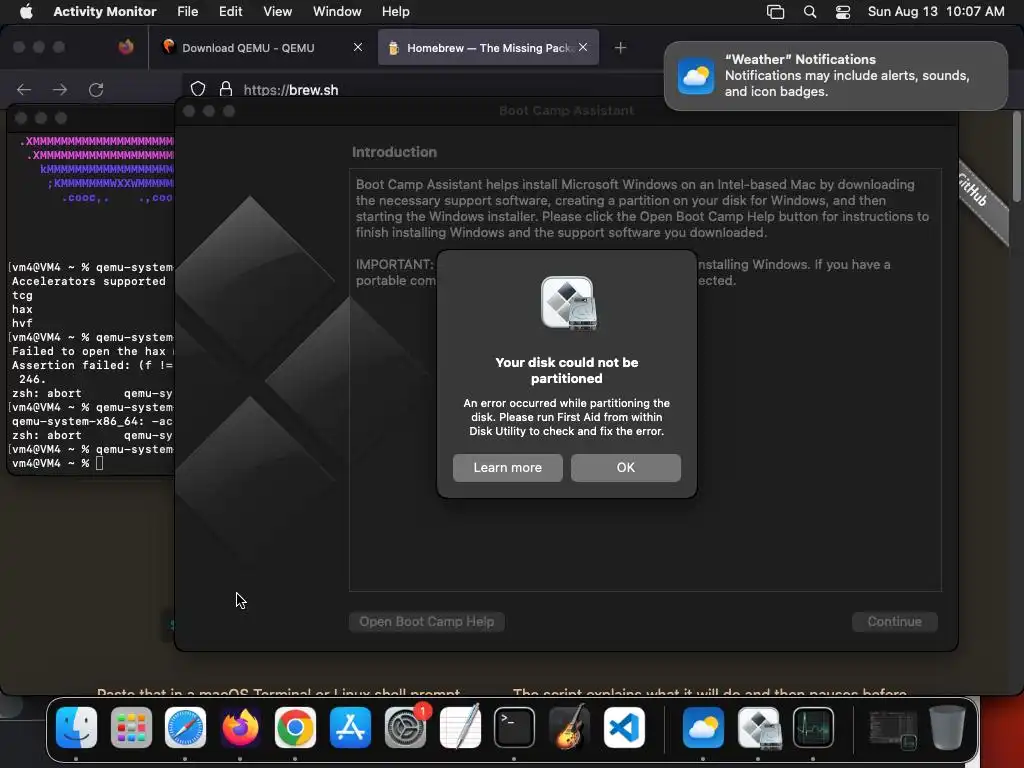This screenshot has width=1024, height=768.
Task: Reload the brew.sh page
Action: click(96, 89)
